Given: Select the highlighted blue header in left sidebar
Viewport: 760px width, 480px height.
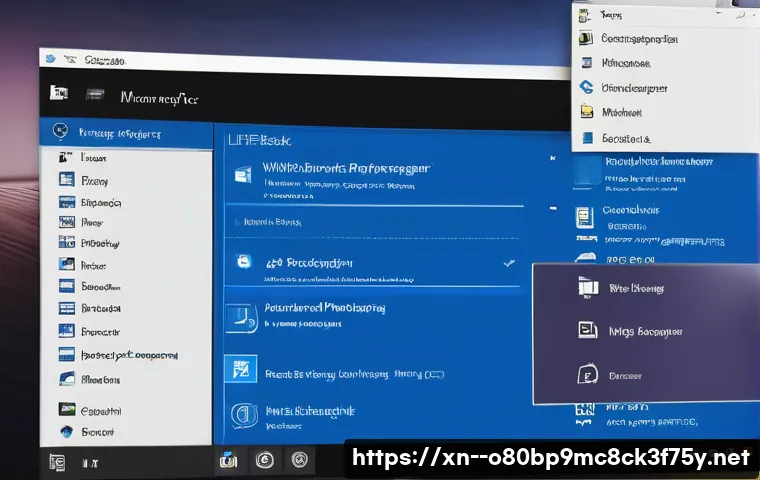Looking at the screenshot, I should (126, 132).
